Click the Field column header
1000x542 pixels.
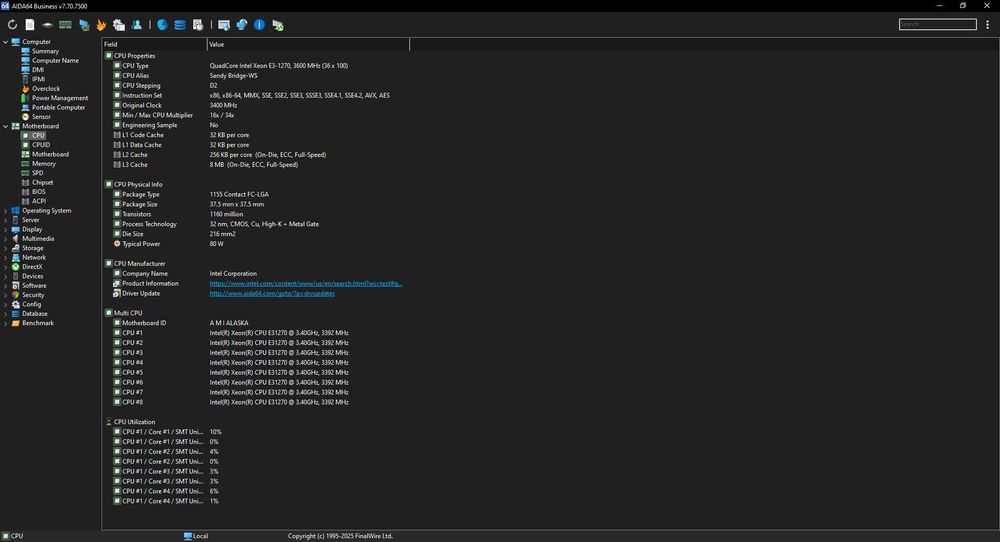[x=154, y=45]
